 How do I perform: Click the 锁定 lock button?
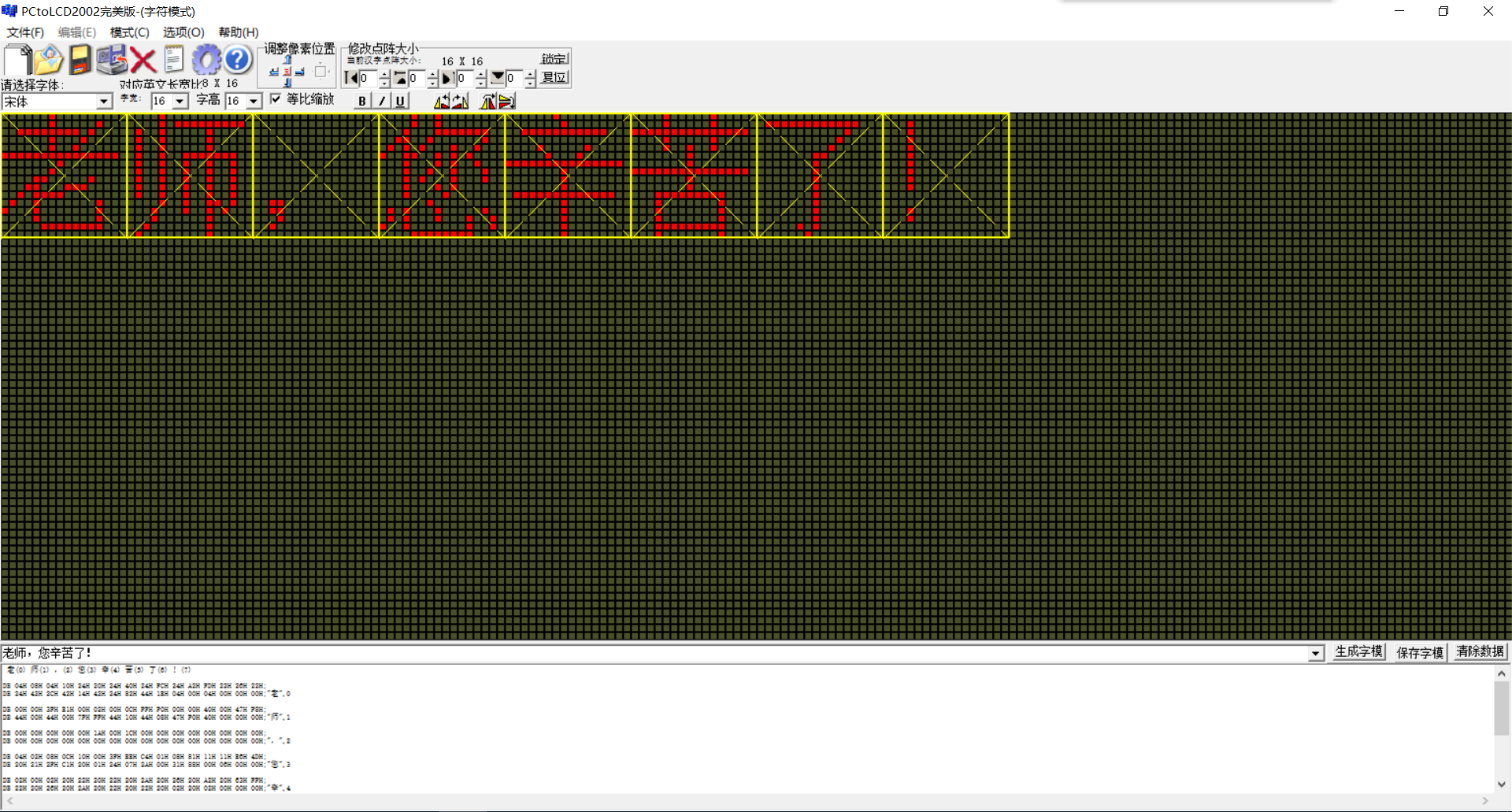(554, 59)
